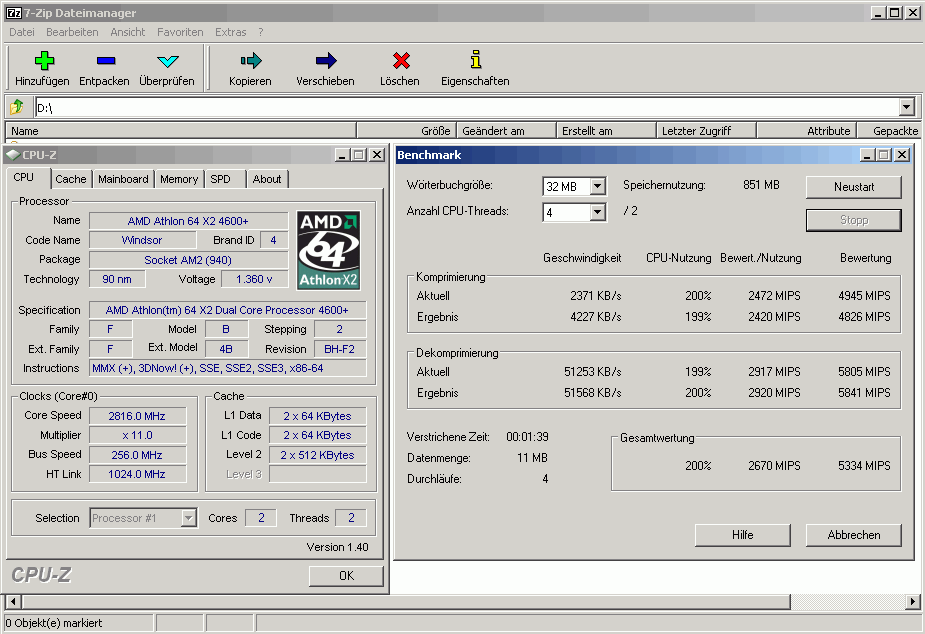Screen dimensions: 925x634
Task: Open the Anzahl CPU-Threads dropdown
Action: point(597,212)
